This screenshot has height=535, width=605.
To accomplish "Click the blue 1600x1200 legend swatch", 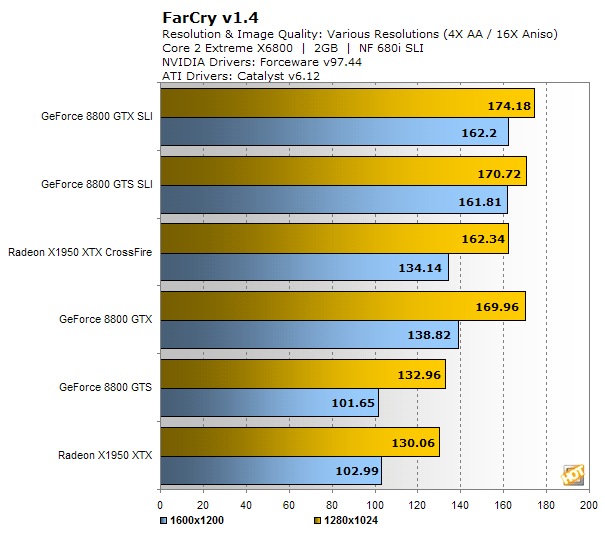I will [x=164, y=521].
